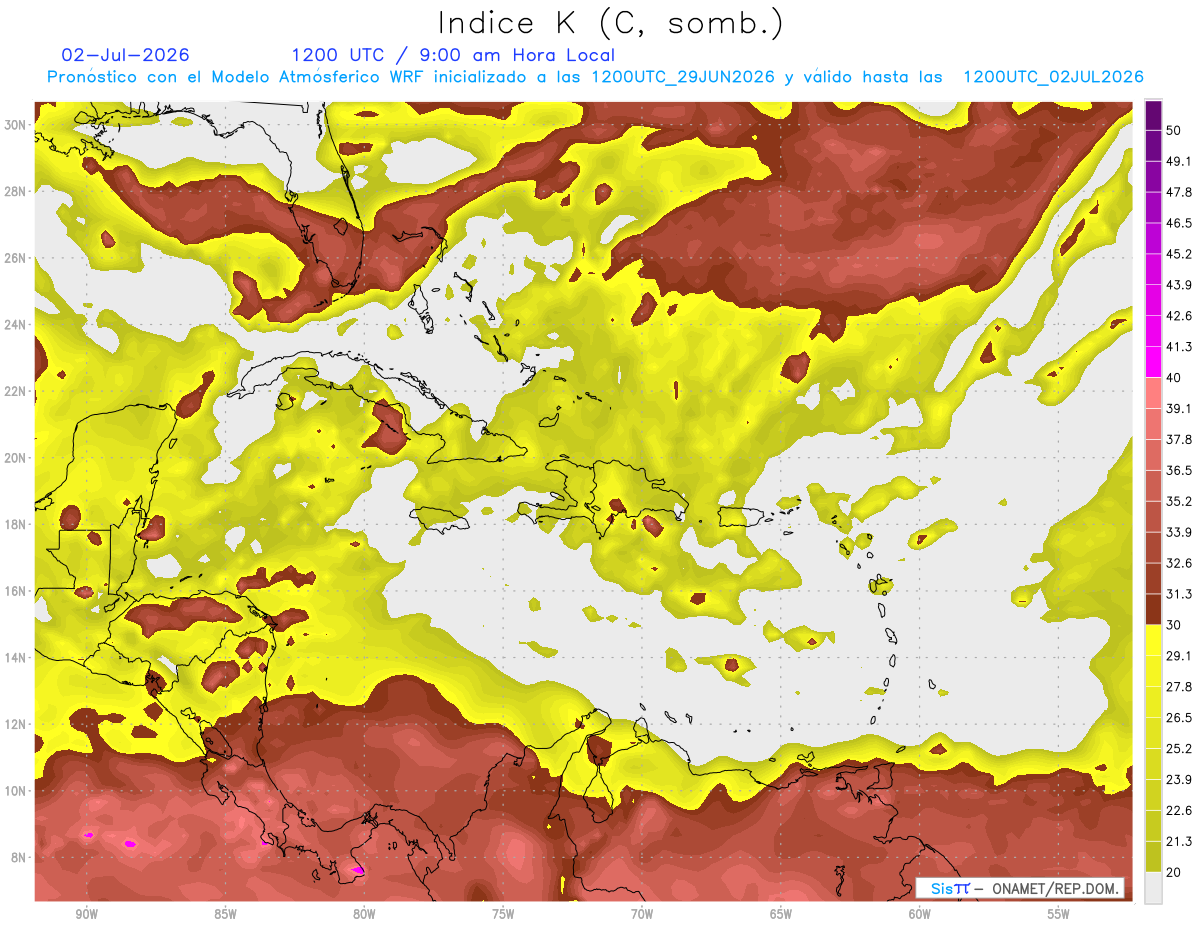Image resolution: width=1200 pixels, height=927 pixels.
Task: Click the 75W longitude label
Action: tap(503, 915)
